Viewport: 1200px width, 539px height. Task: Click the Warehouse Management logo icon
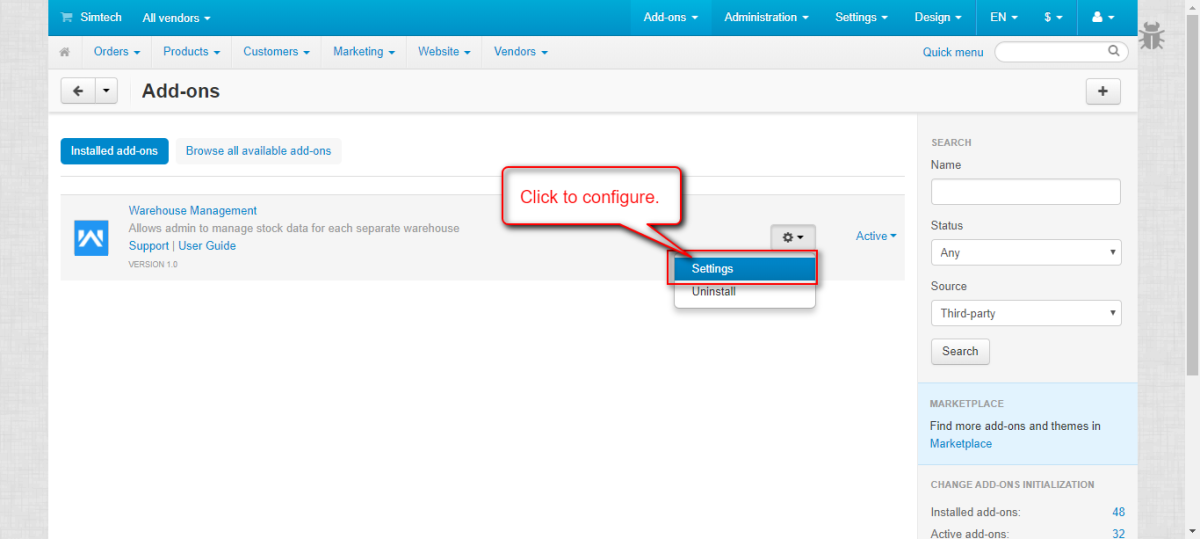pos(91,238)
